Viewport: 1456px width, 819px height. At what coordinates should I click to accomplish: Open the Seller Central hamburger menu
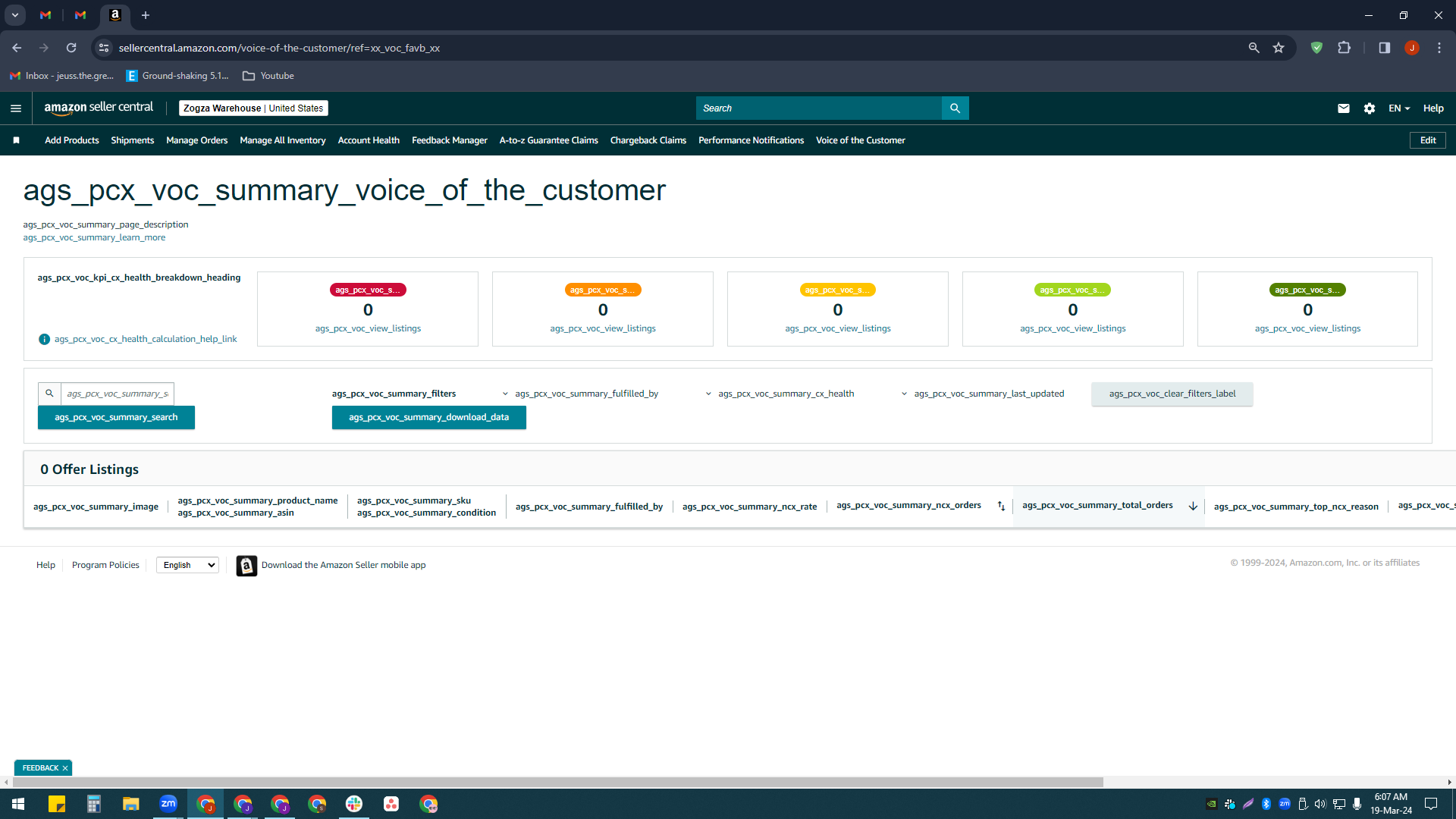tap(16, 108)
